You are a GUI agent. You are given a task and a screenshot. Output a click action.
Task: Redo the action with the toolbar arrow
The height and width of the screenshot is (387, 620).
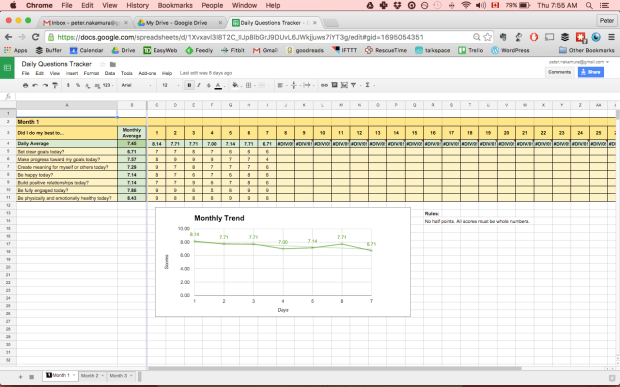(45, 85)
